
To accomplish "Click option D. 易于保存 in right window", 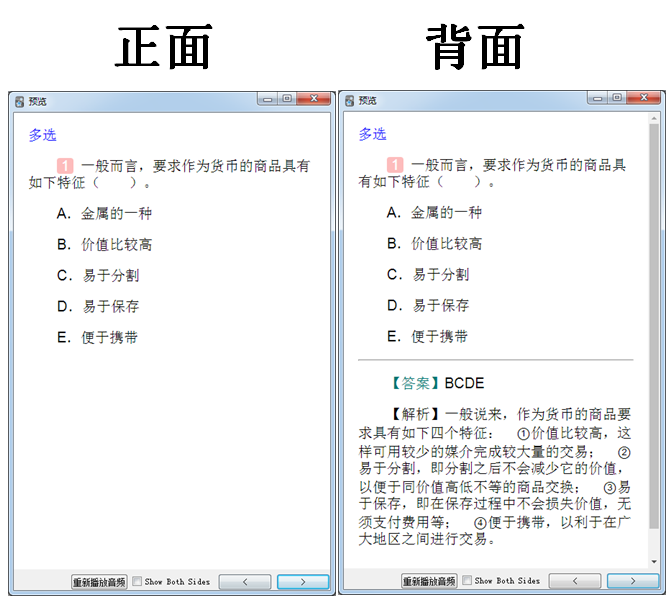I will click(428, 305).
